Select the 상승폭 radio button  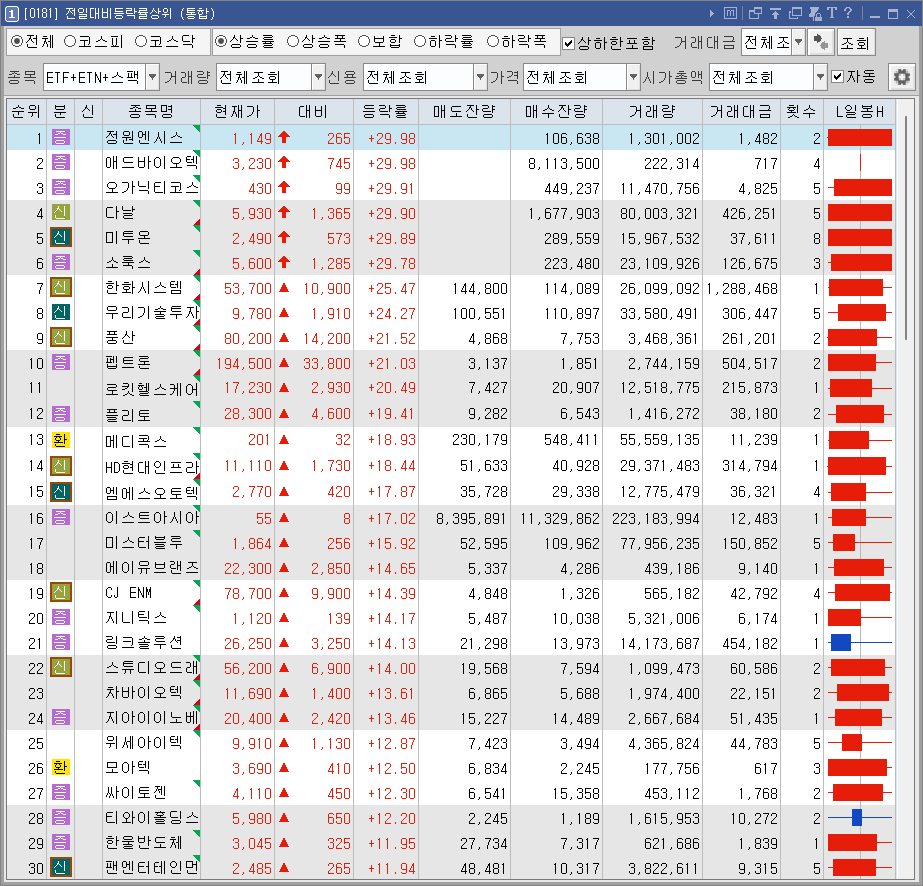click(x=293, y=41)
